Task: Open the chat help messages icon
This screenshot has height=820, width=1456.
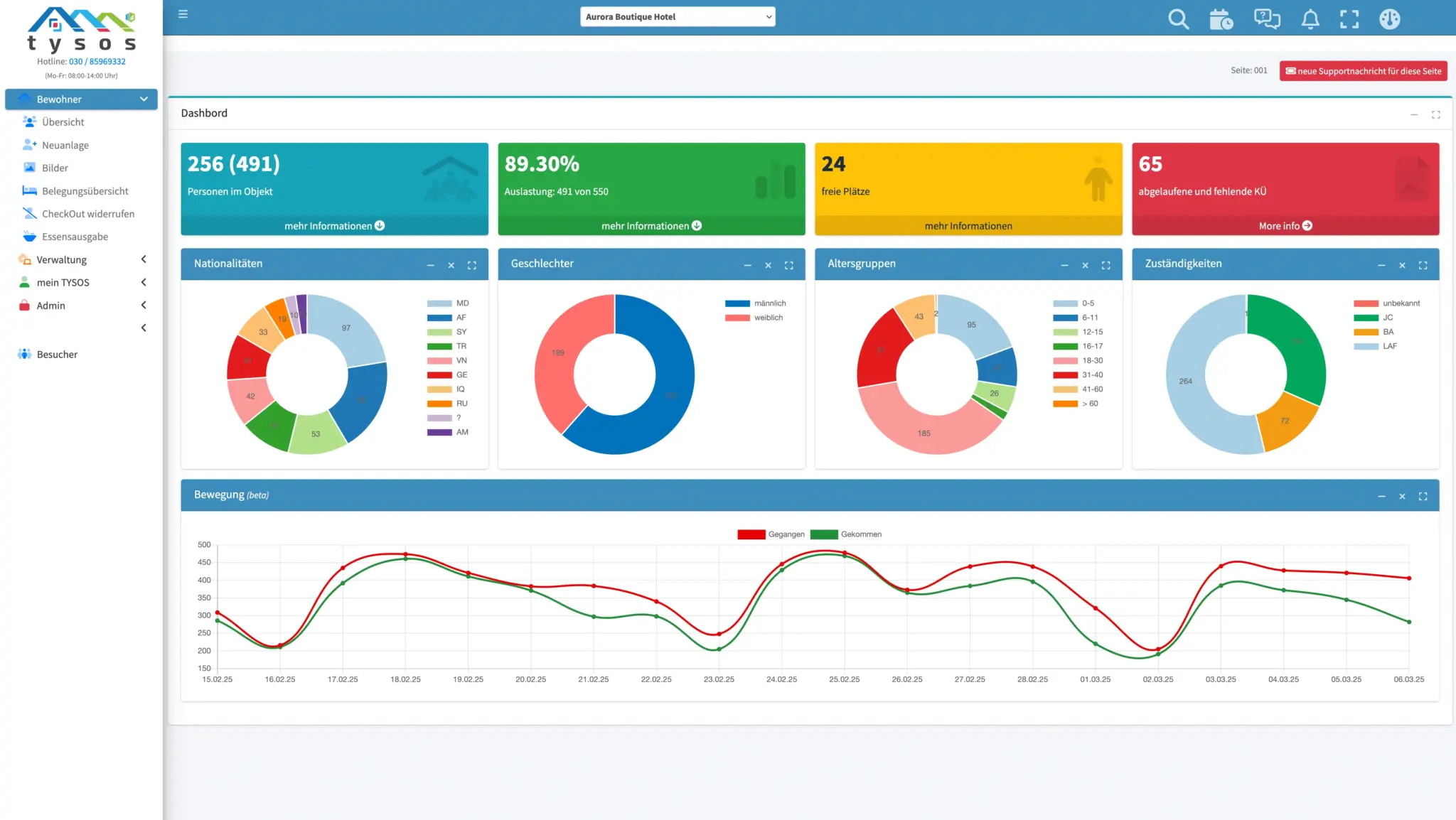Action: tap(1267, 18)
